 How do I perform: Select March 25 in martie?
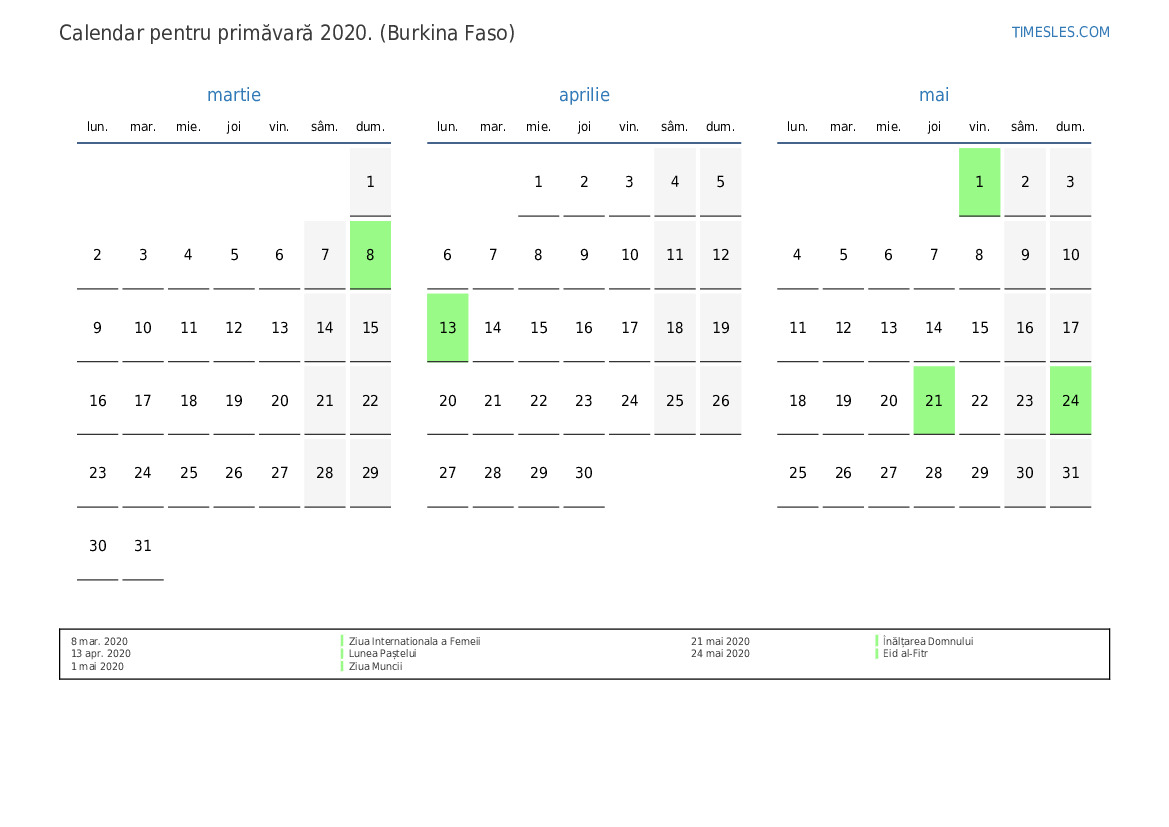(x=189, y=473)
